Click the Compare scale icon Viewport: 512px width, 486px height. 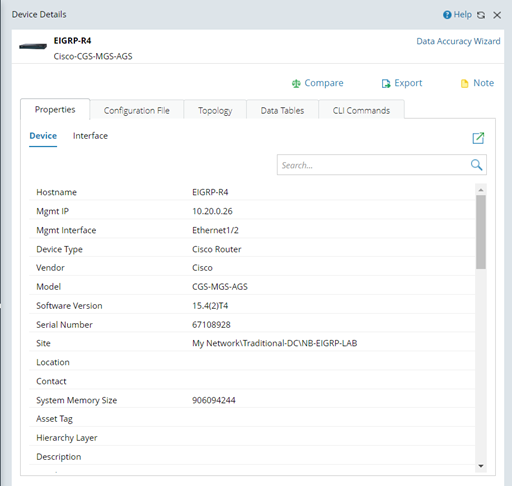pyautogui.click(x=296, y=83)
